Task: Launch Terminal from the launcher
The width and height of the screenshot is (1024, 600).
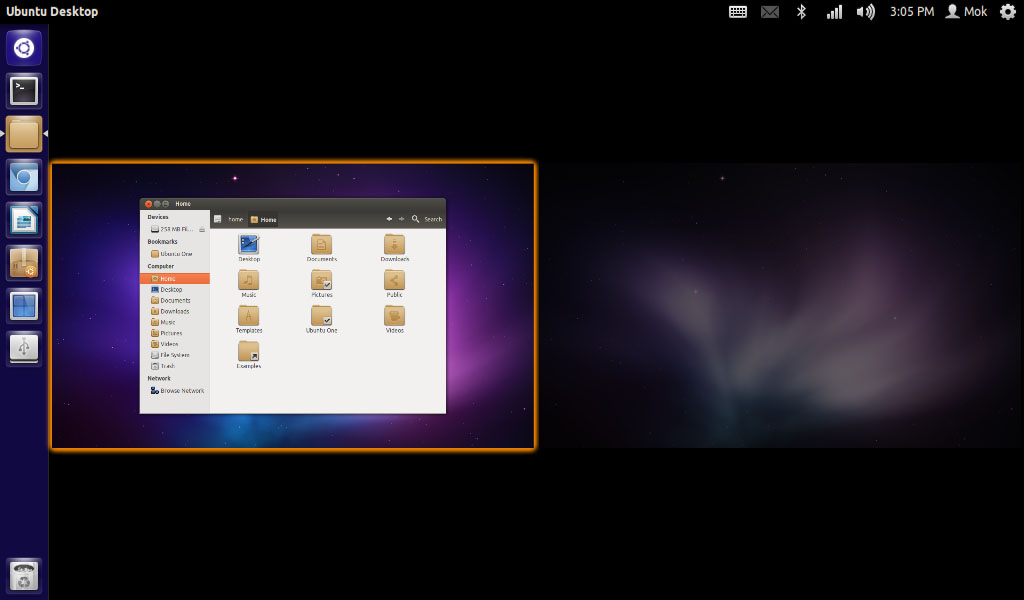Action: 24,91
